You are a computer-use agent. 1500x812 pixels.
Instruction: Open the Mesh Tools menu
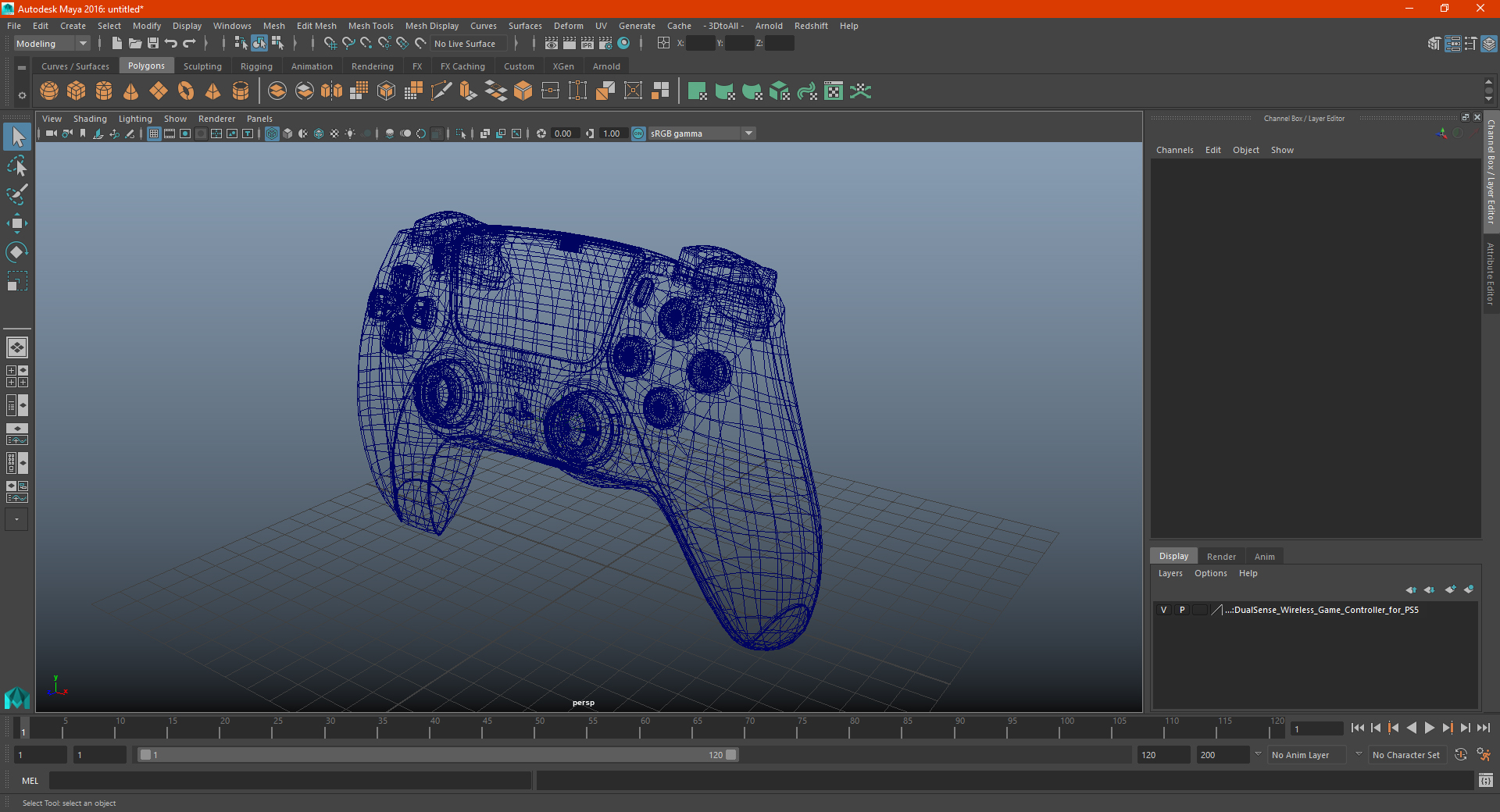pos(371,26)
